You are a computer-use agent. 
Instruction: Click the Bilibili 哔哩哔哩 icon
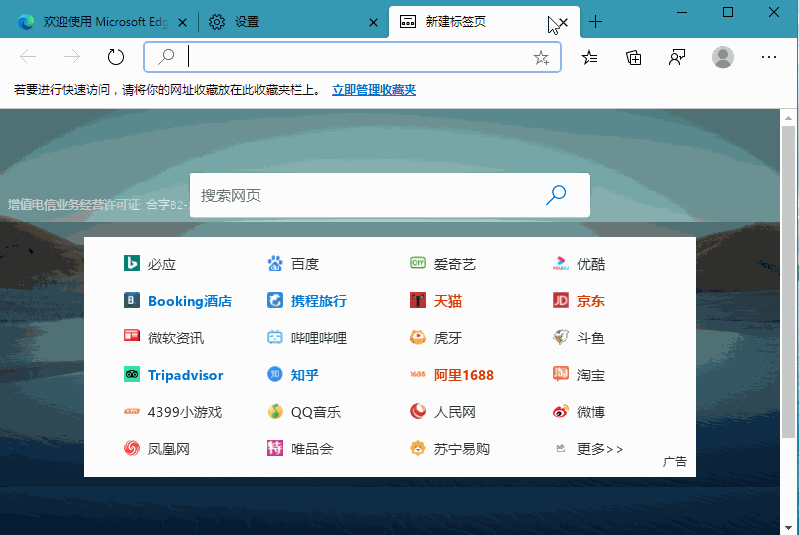[275, 337]
